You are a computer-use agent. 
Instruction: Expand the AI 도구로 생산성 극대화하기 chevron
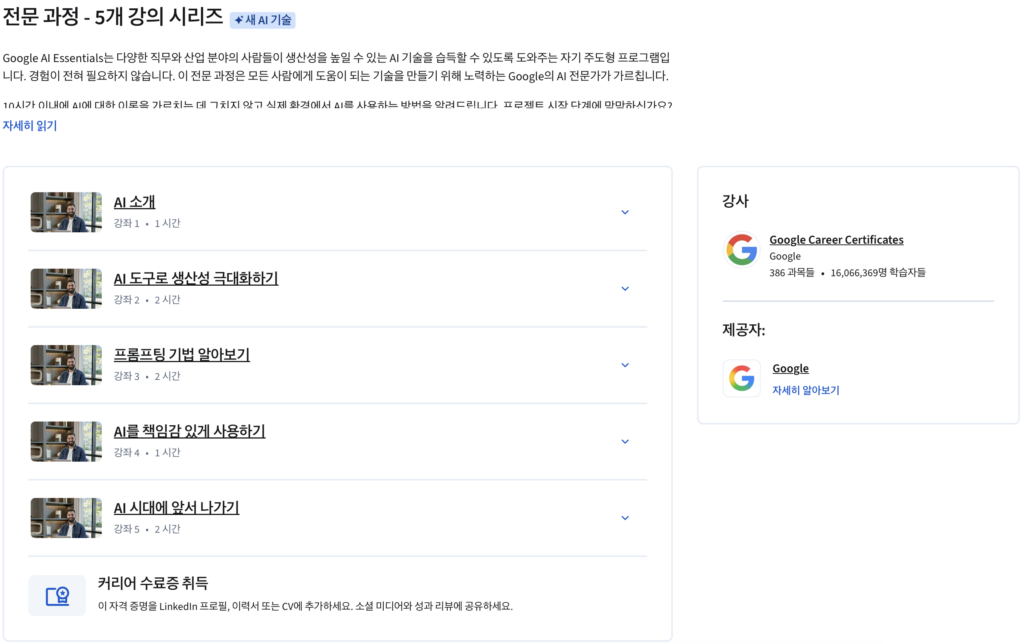[625, 289]
